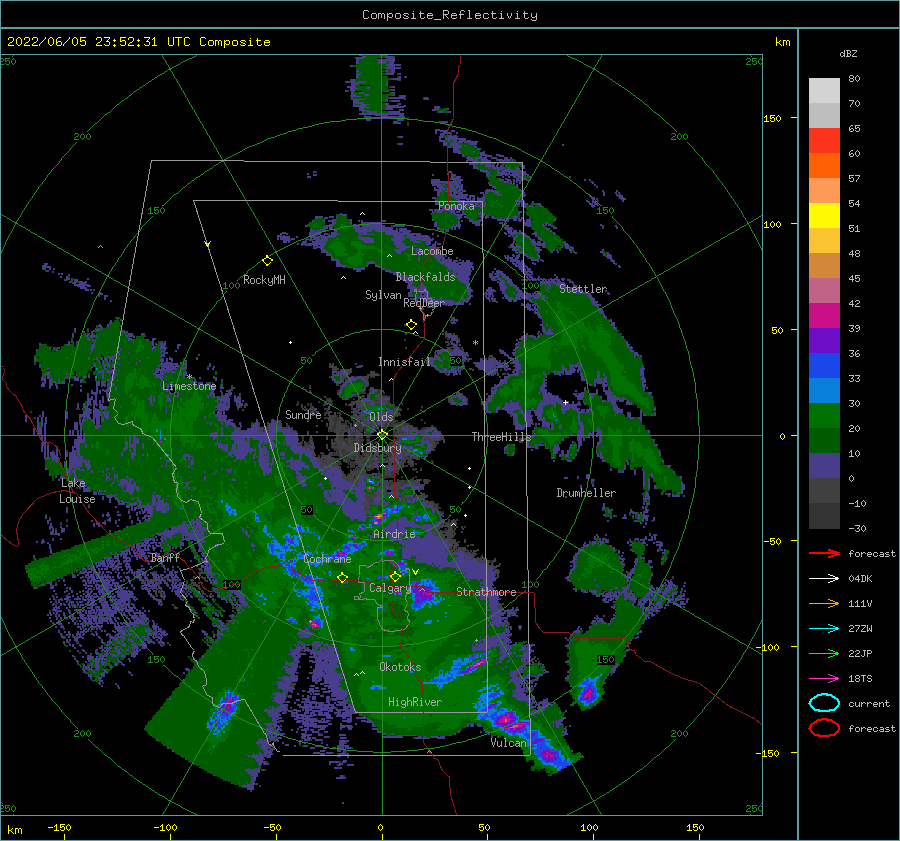Click the Calgary city label
Image resolution: width=900 pixels, height=841 pixels.
[x=390, y=588]
